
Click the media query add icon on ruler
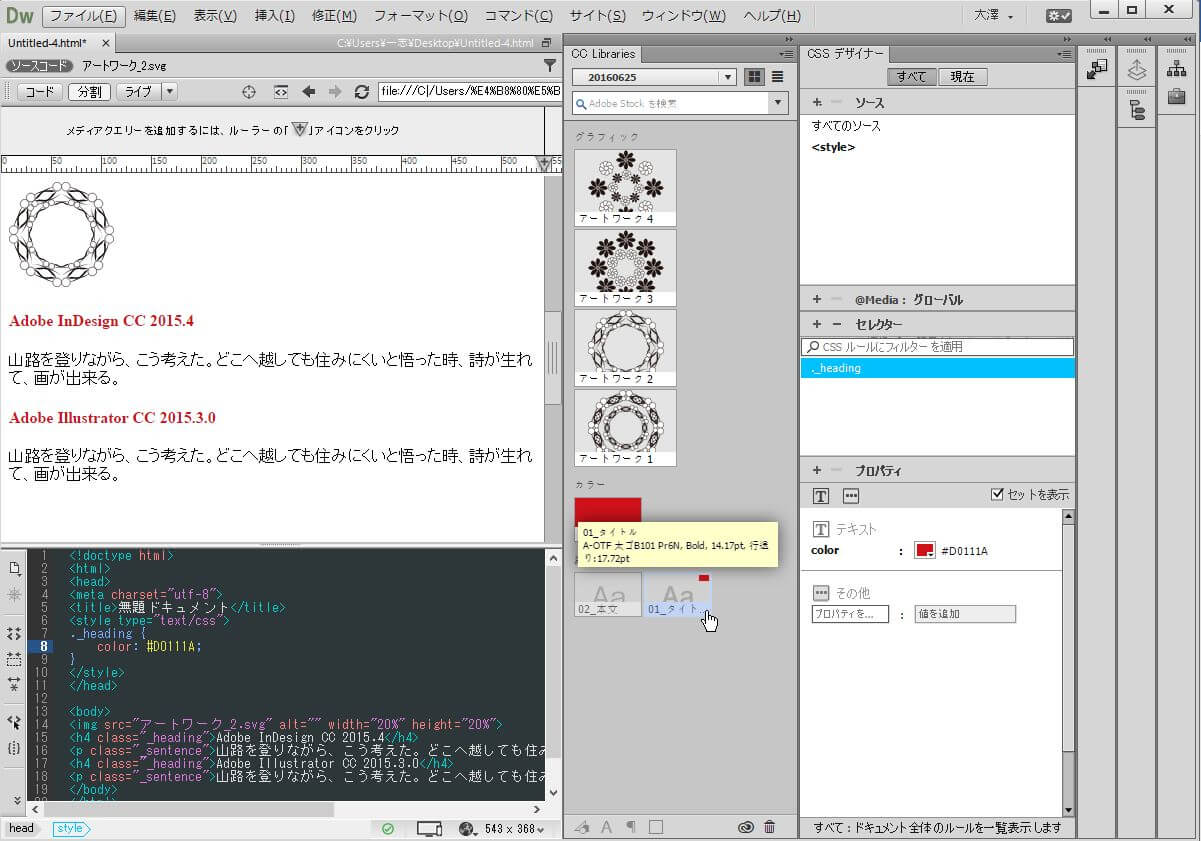pos(544,163)
